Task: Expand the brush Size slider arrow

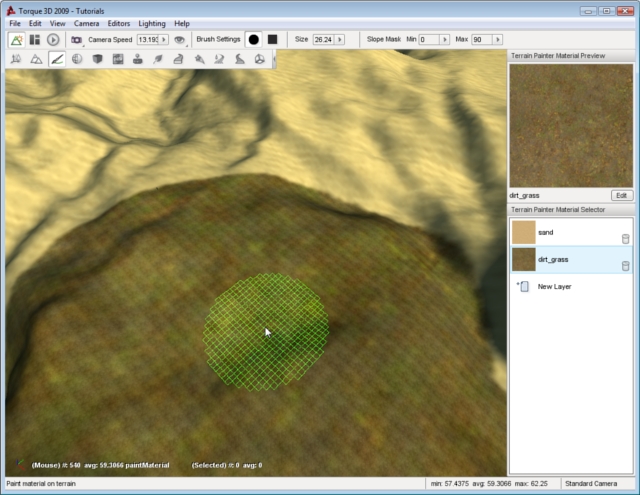Action: click(340, 39)
